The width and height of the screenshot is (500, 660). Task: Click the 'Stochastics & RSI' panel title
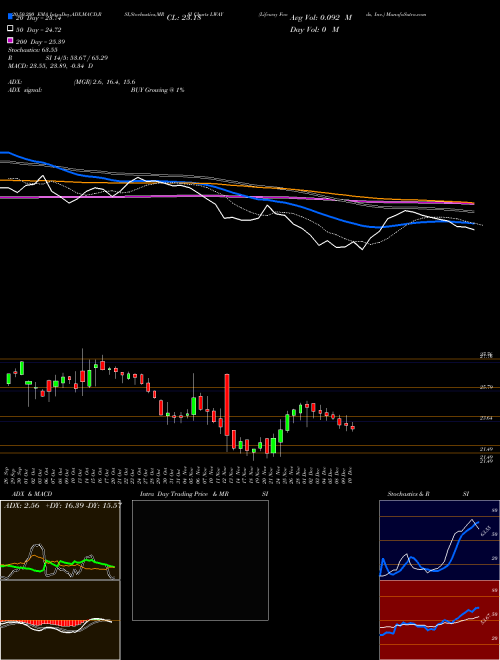[x=428, y=494]
